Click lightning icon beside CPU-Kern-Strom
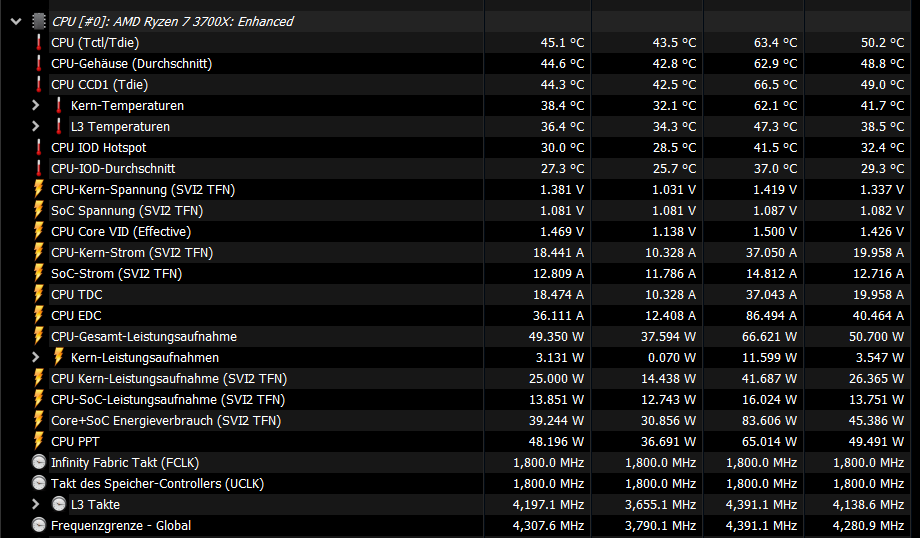This screenshot has width=920, height=538. [x=39, y=252]
